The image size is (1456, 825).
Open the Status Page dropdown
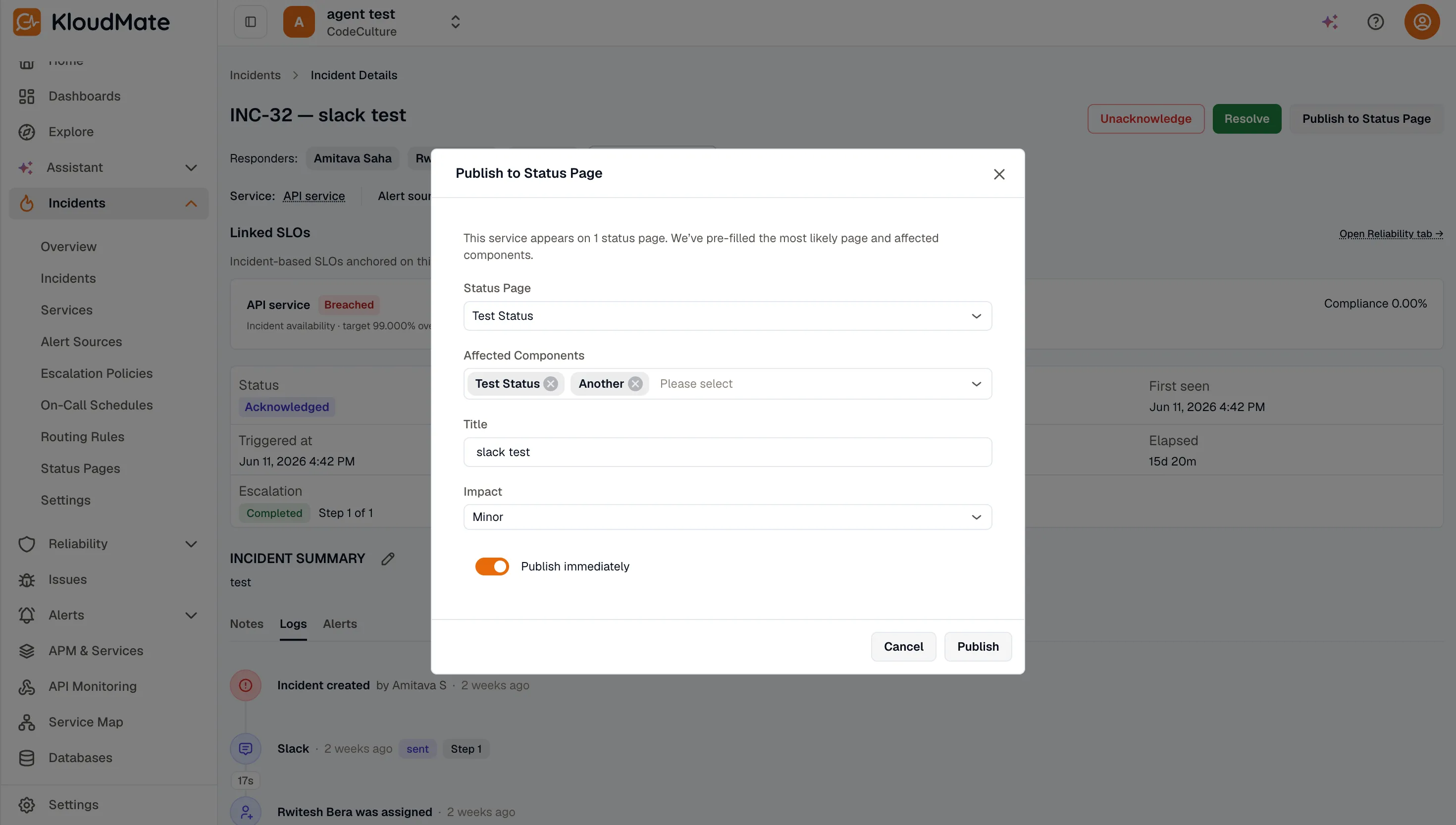[728, 316]
